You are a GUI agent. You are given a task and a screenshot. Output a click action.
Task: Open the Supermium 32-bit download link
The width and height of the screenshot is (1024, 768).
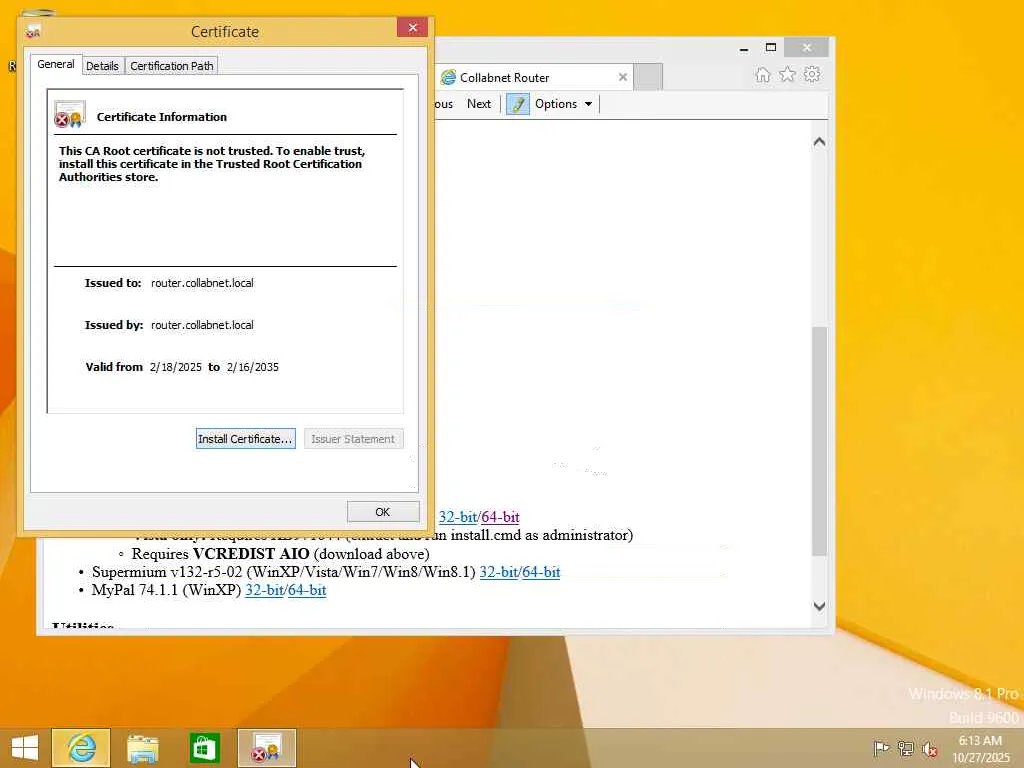pyautogui.click(x=499, y=572)
